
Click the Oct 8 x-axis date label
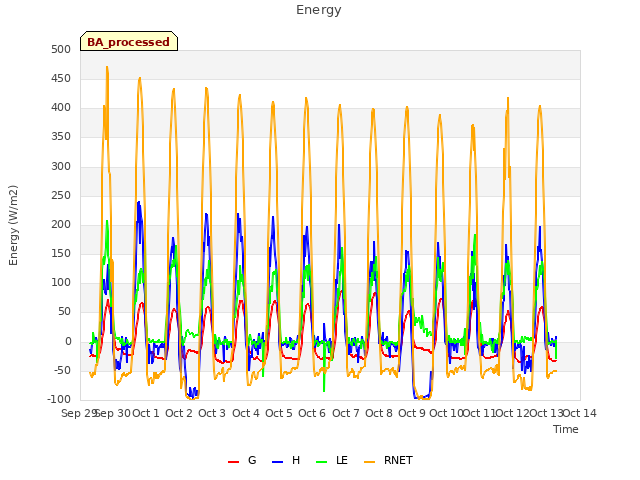[x=379, y=413]
